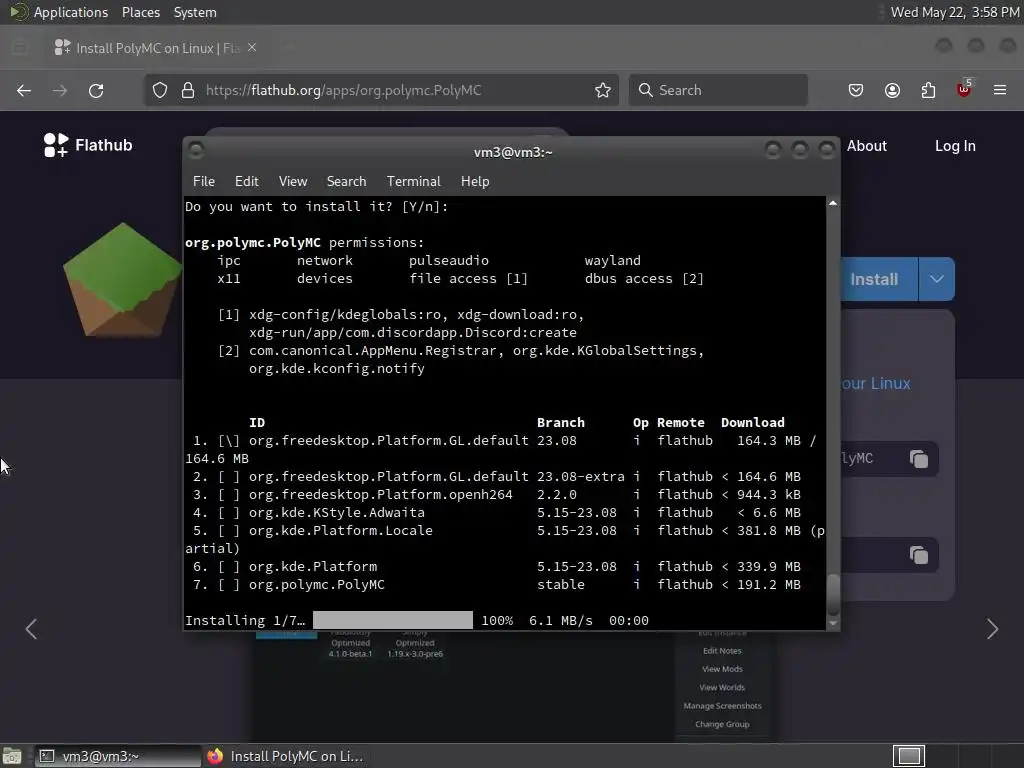Image resolution: width=1024 pixels, height=768 pixels.
Task: Open the Pocket save icon
Action: coord(856,90)
